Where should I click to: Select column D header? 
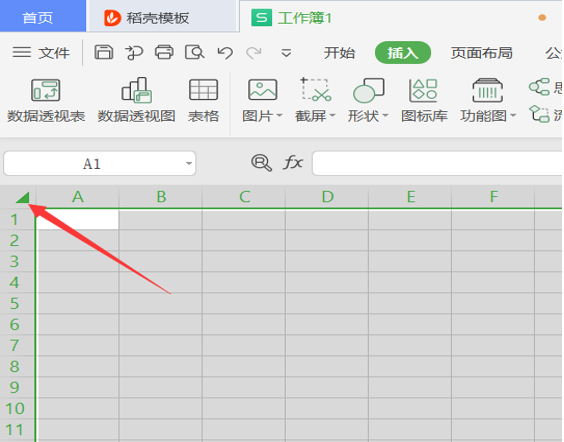coord(327,197)
